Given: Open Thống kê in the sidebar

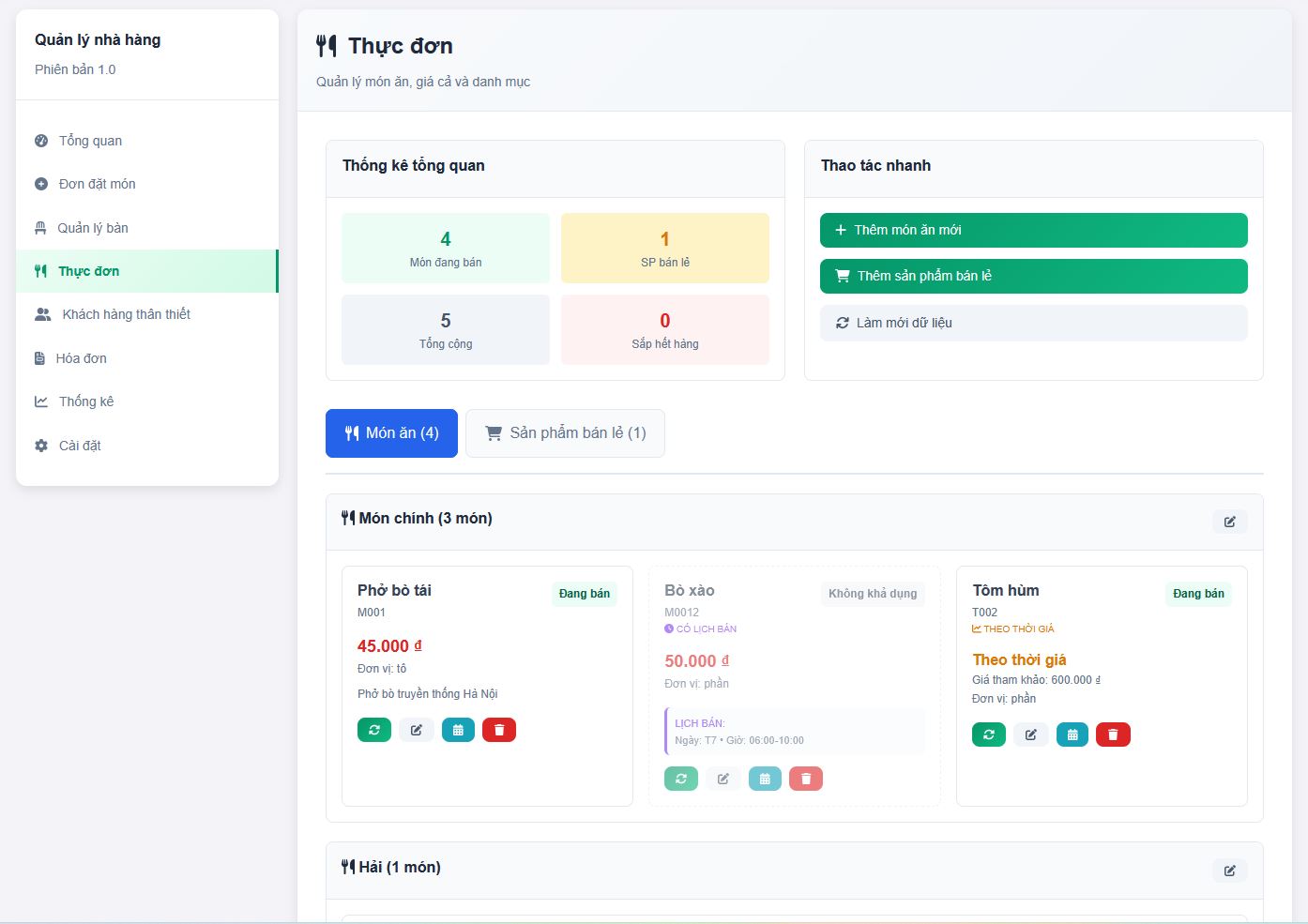Looking at the screenshot, I should [147, 401].
